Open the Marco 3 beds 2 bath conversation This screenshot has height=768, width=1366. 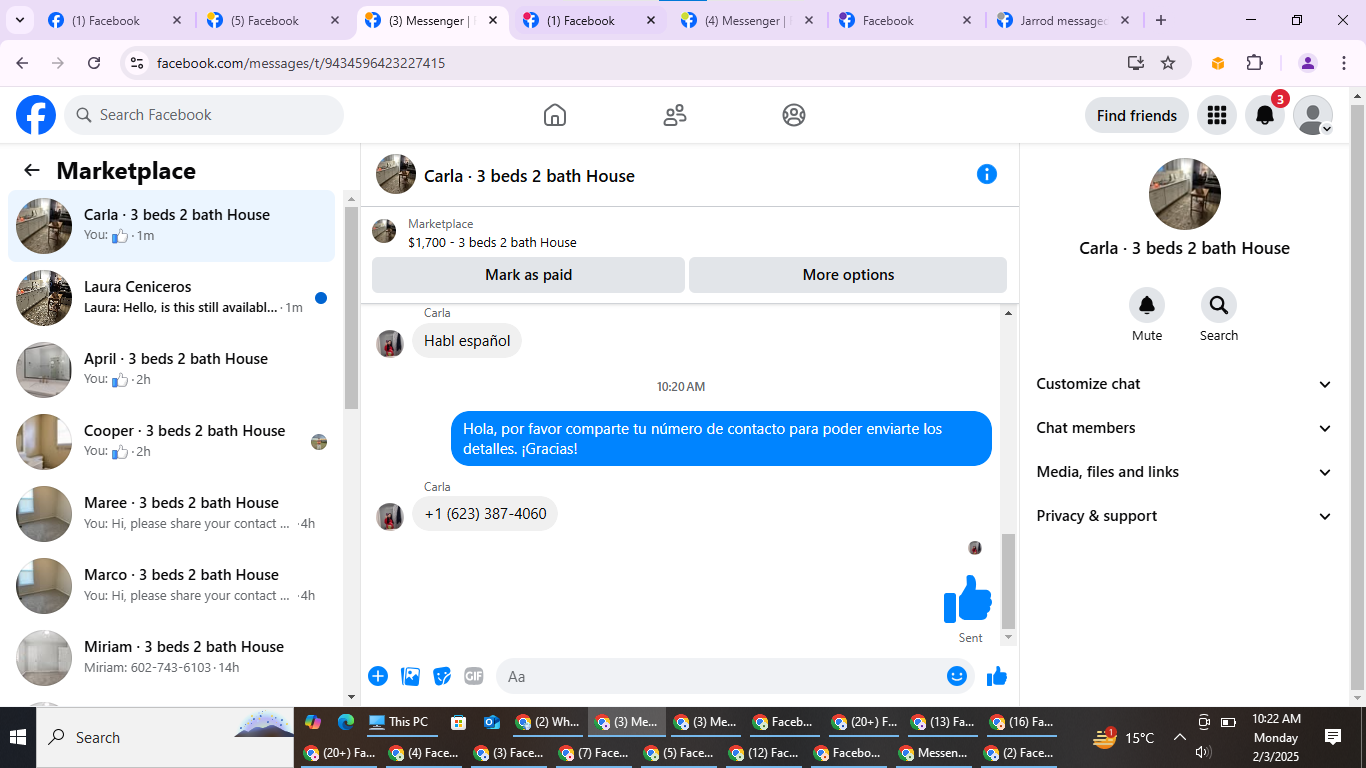[x=172, y=586]
